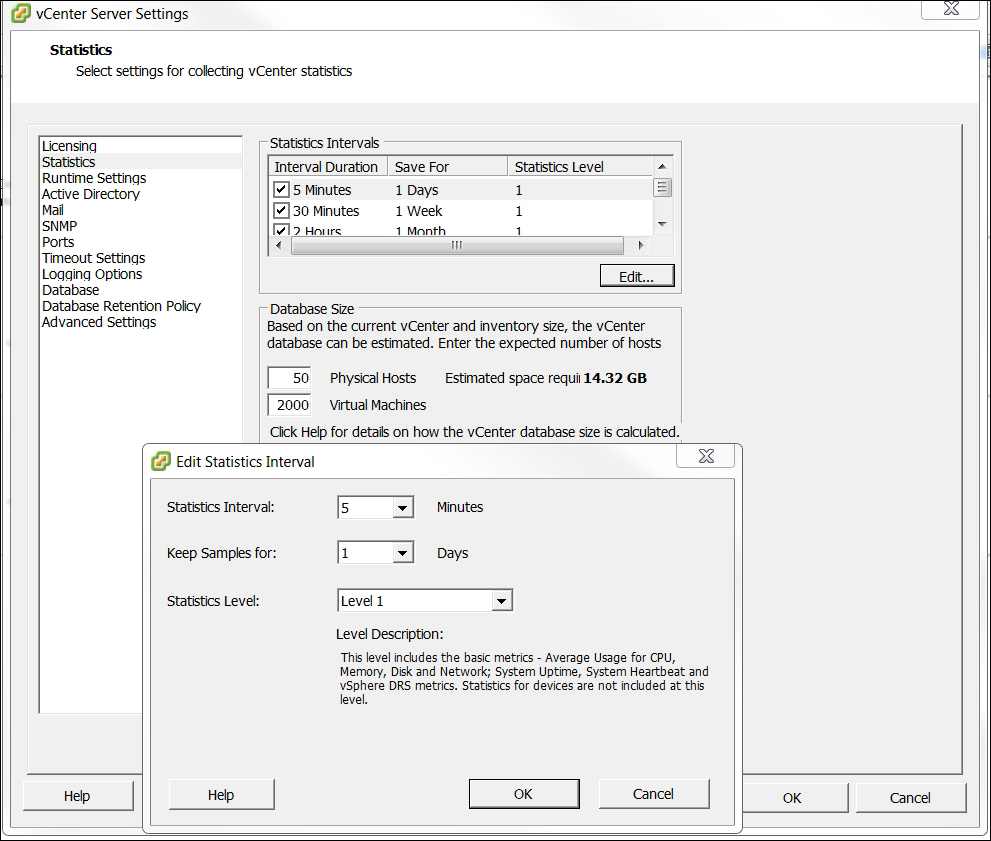The image size is (991, 841).
Task: Click the Interval Duration column header
Action: click(x=328, y=167)
